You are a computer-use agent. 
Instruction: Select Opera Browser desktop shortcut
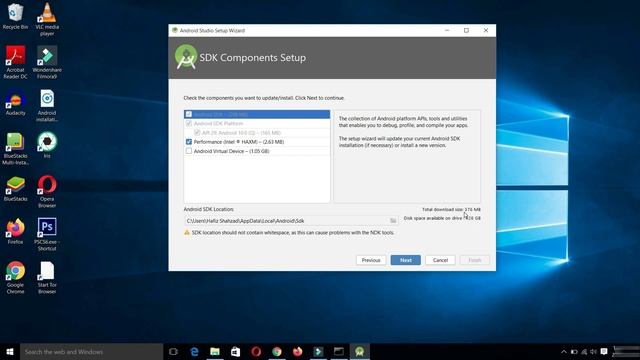(47, 191)
